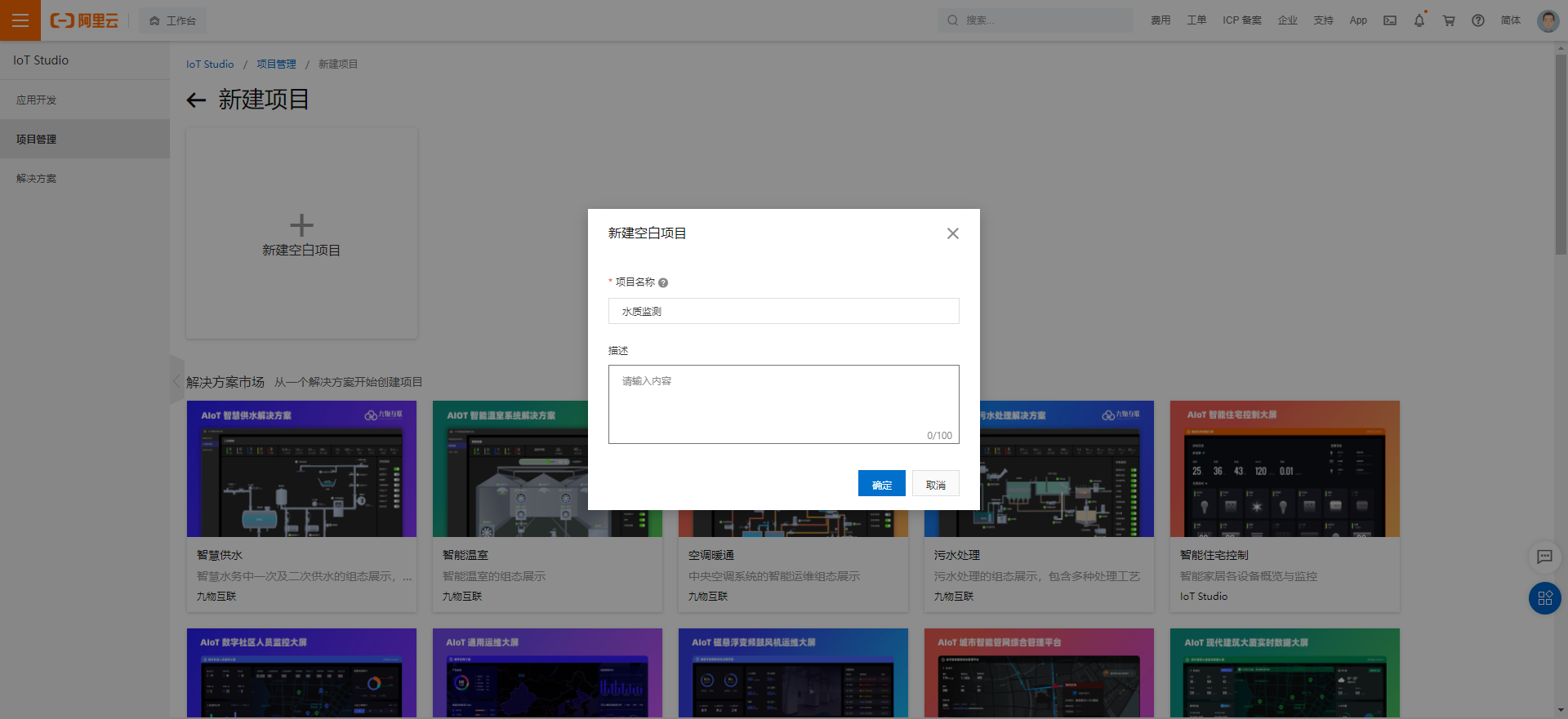Close the 新建空白项目 dialog
The image size is (1568, 719).
tap(953, 233)
